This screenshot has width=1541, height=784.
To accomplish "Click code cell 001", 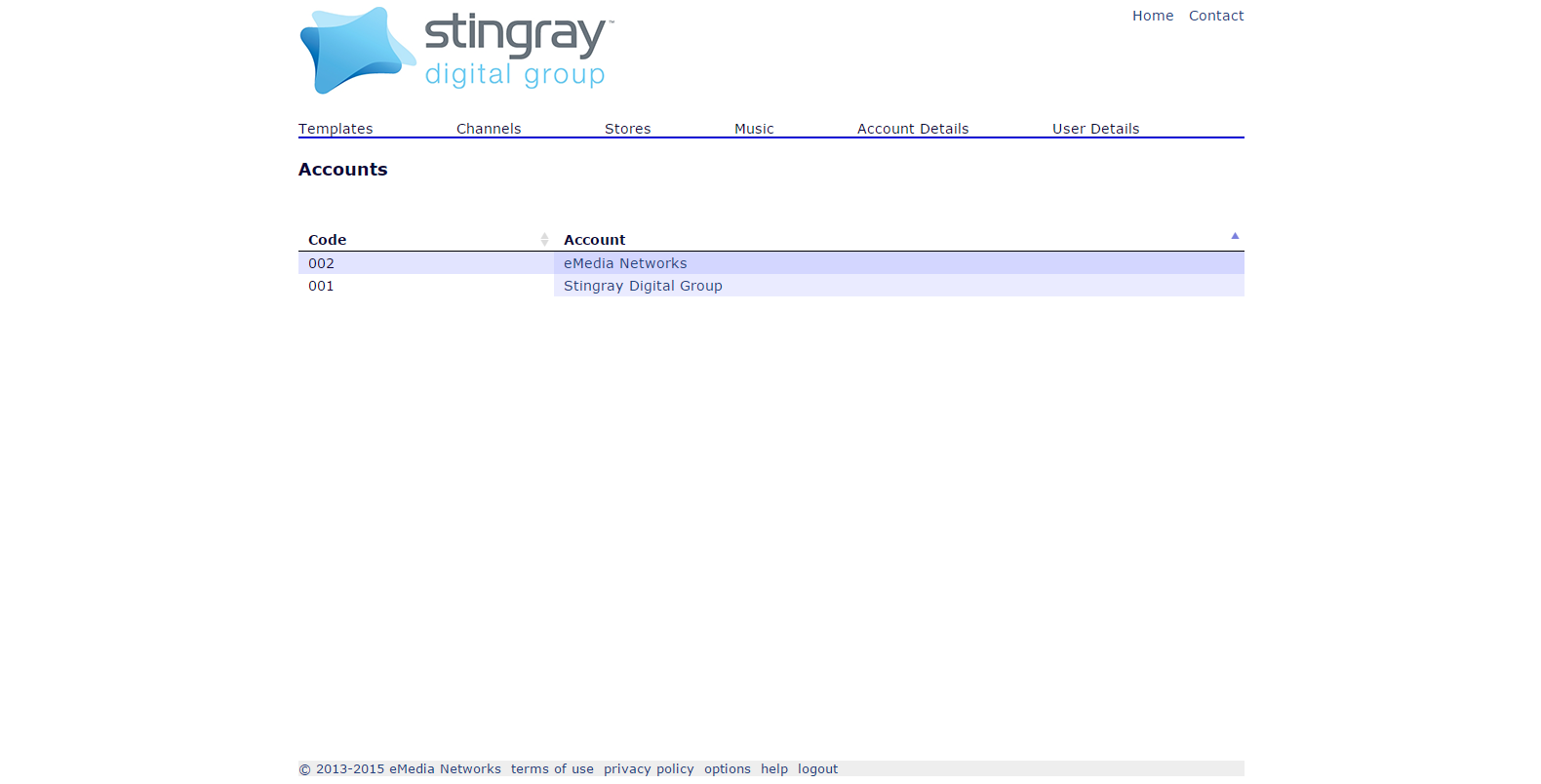I will click(426, 286).
